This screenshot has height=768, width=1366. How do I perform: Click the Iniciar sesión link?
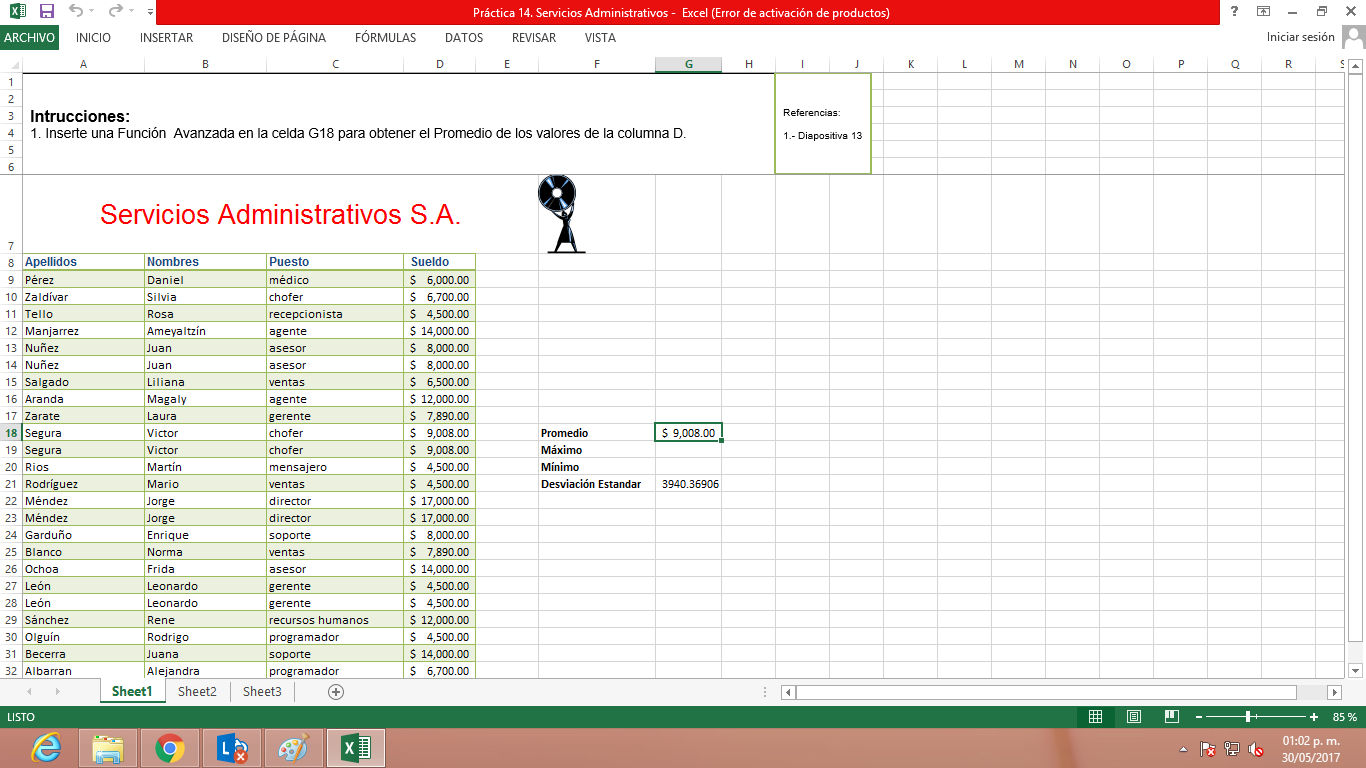pyautogui.click(x=1300, y=37)
